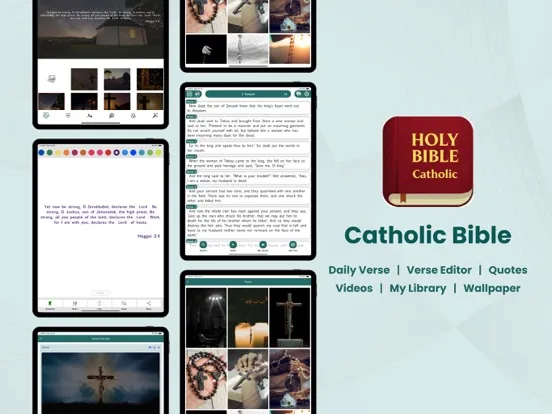This screenshot has width=552, height=414.
Task: Tap the Copy icon in verse toolbar
Action: (99, 303)
